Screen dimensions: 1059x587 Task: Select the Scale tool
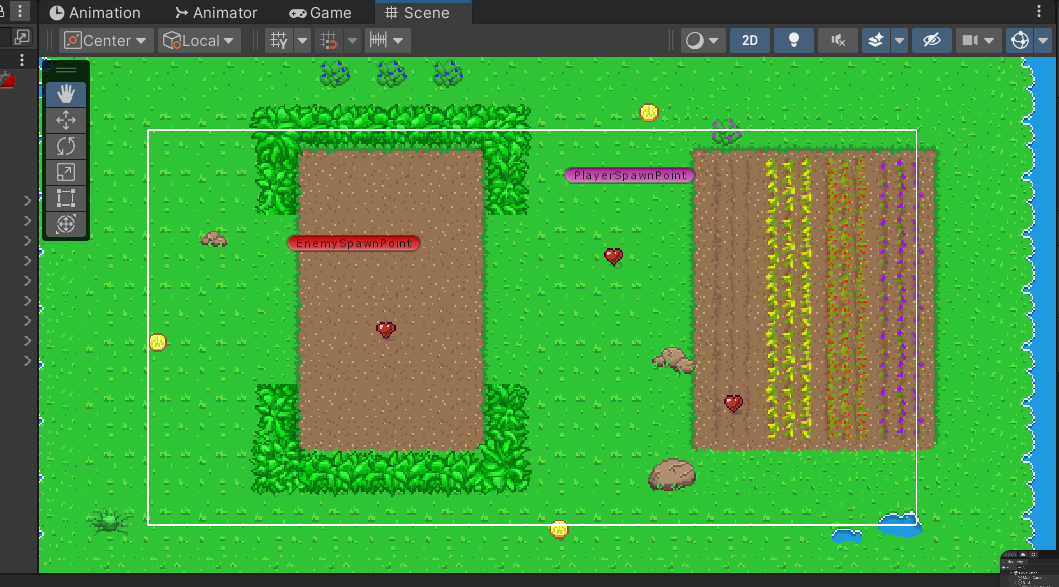pos(66,172)
